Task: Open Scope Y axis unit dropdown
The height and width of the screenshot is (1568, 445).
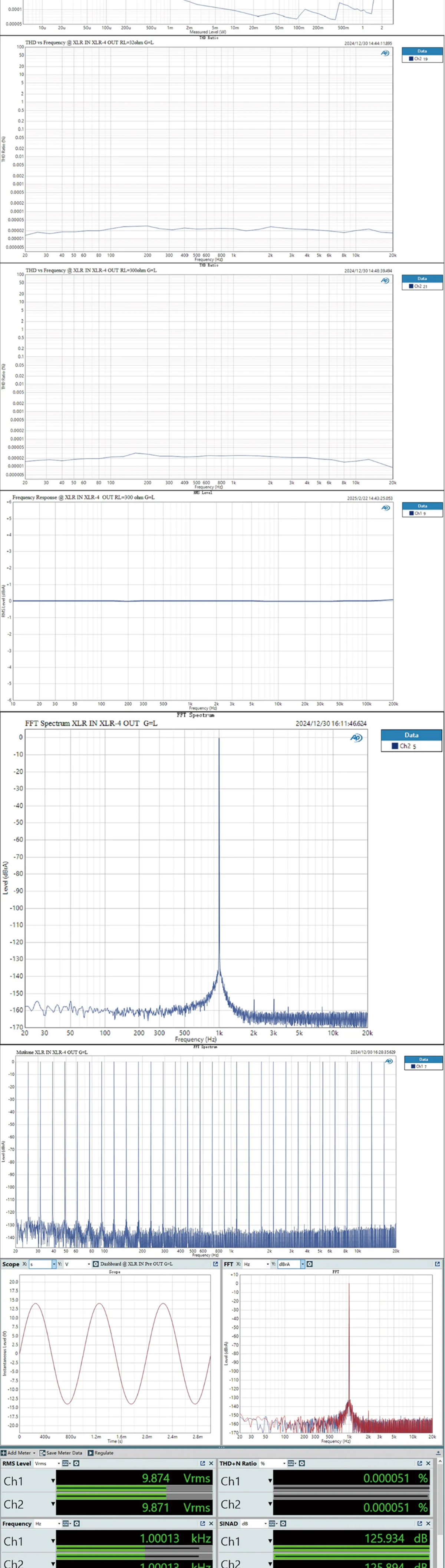Action: 89,1264
